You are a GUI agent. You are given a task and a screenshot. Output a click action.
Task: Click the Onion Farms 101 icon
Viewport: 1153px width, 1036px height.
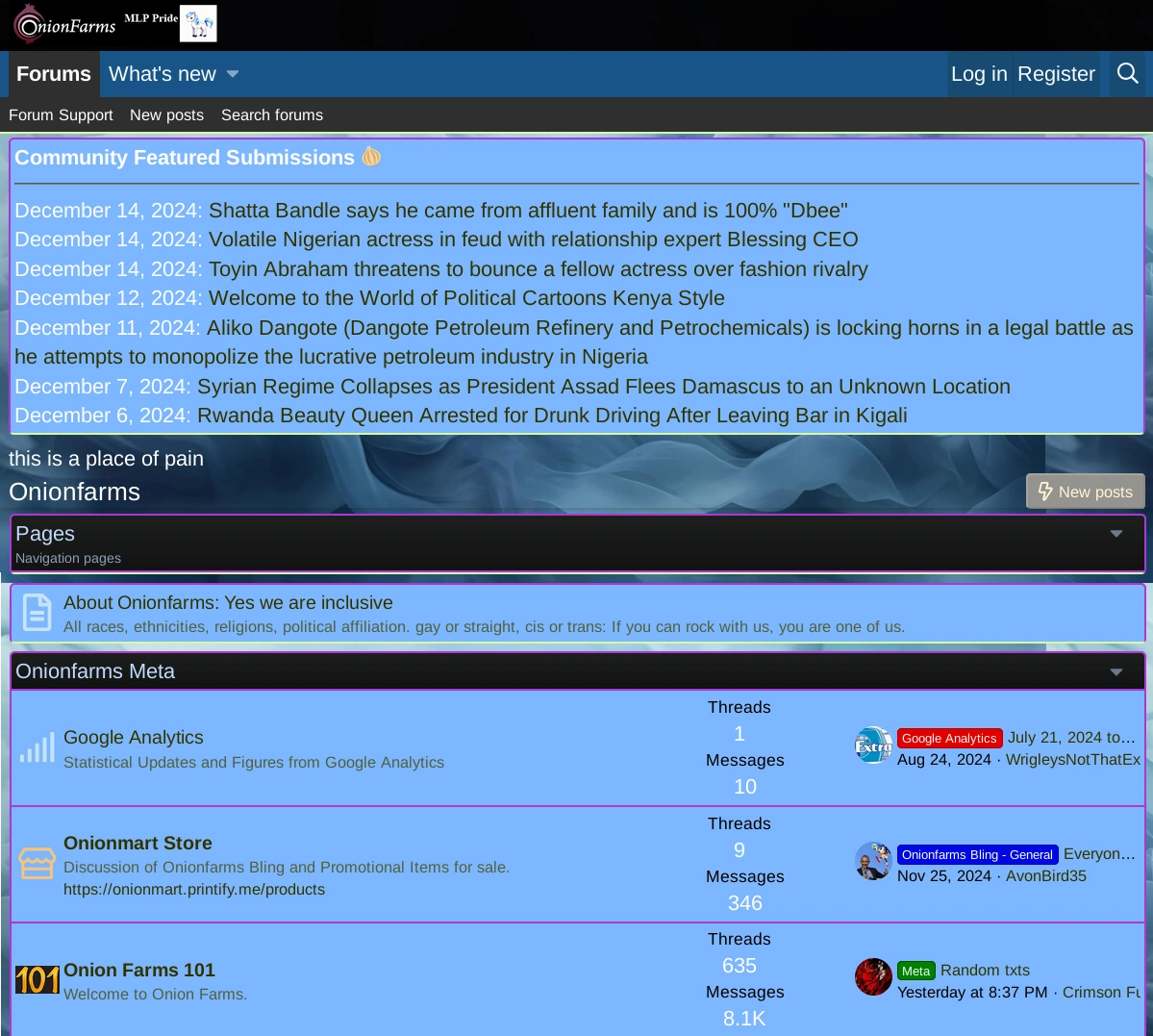click(37, 980)
